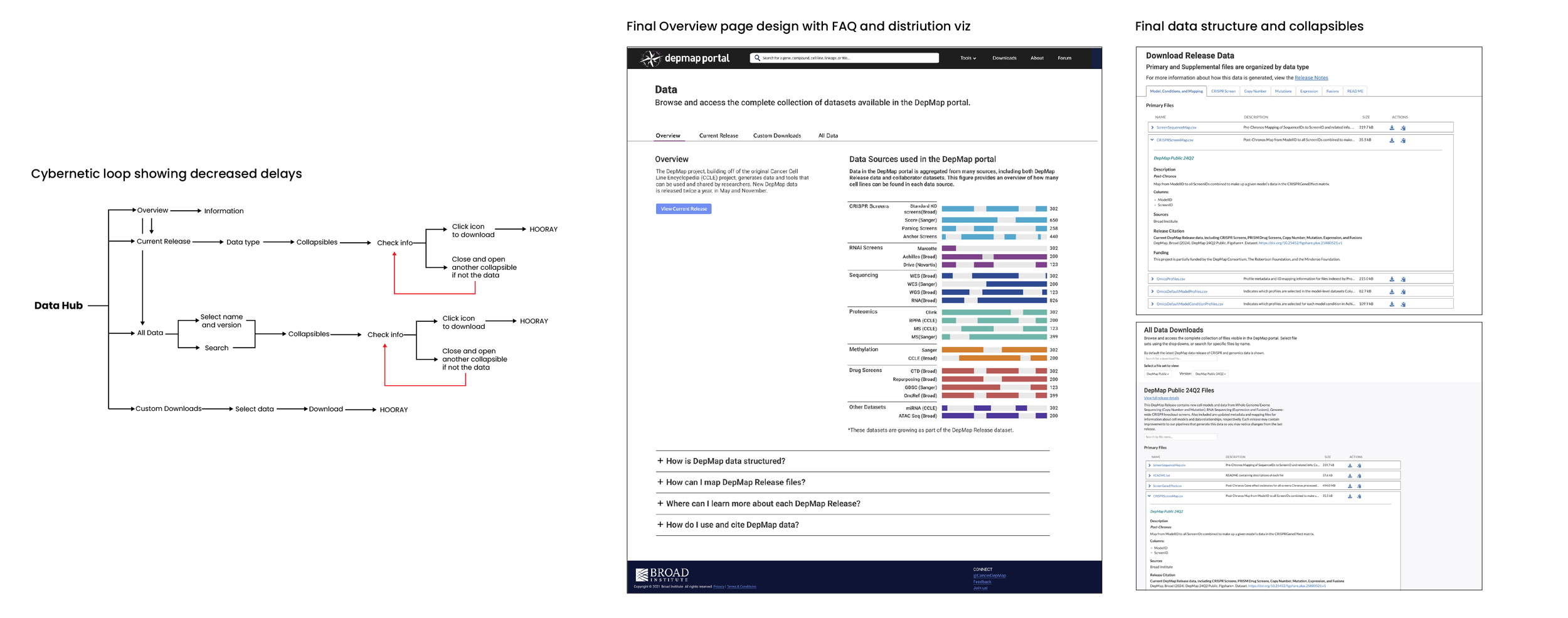Copy icon for ScreenSequenceMap.csv in All Data Downloads
Image resolution: width=1568 pixels, height=618 pixels.
click(x=1359, y=466)
